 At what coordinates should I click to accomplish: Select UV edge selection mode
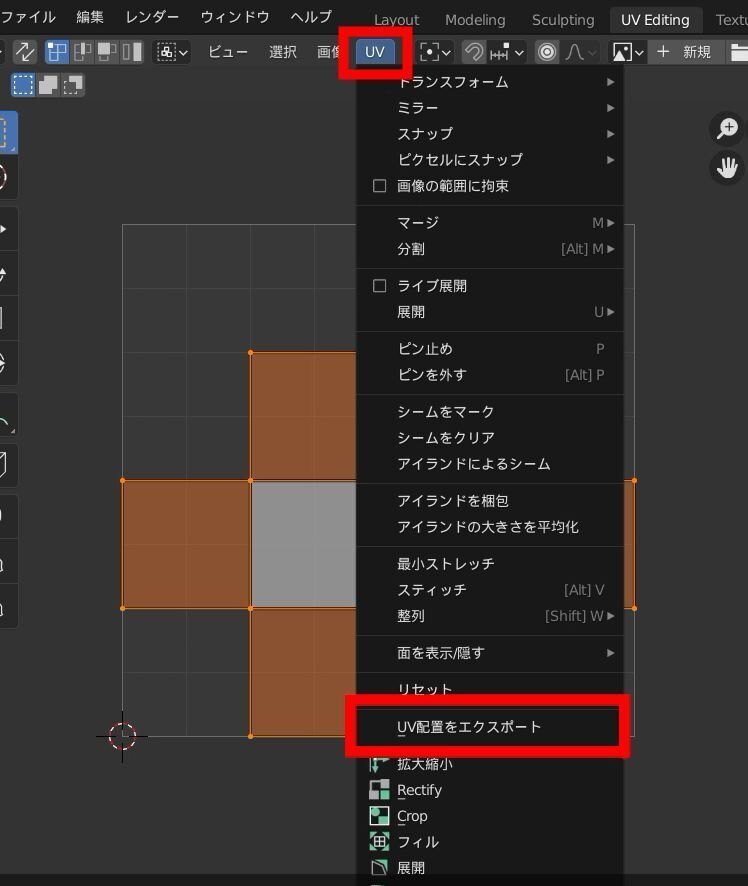click(x=82, y=52)
